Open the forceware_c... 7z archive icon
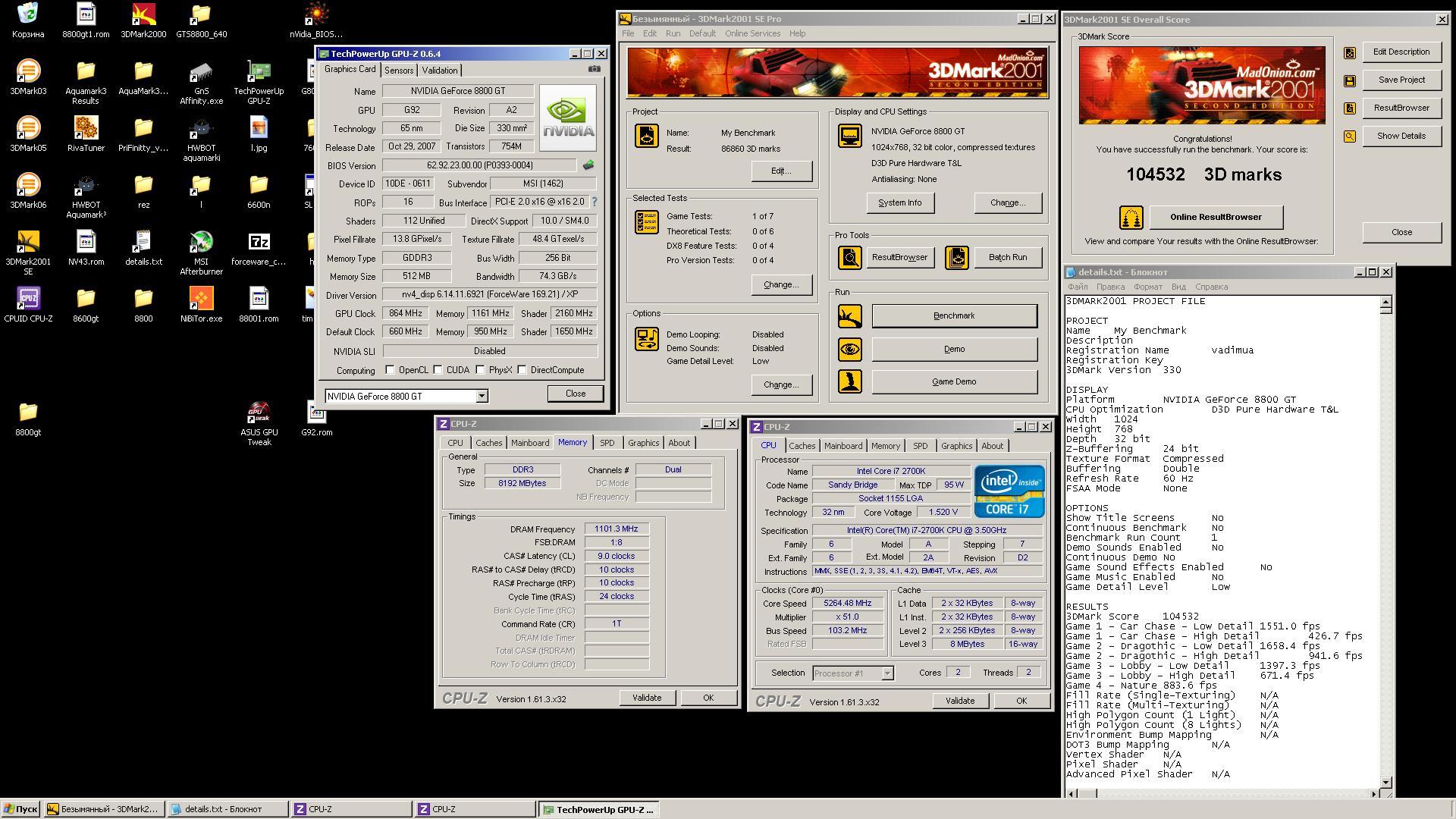1456x819 pixels. [x=259, y=247]
